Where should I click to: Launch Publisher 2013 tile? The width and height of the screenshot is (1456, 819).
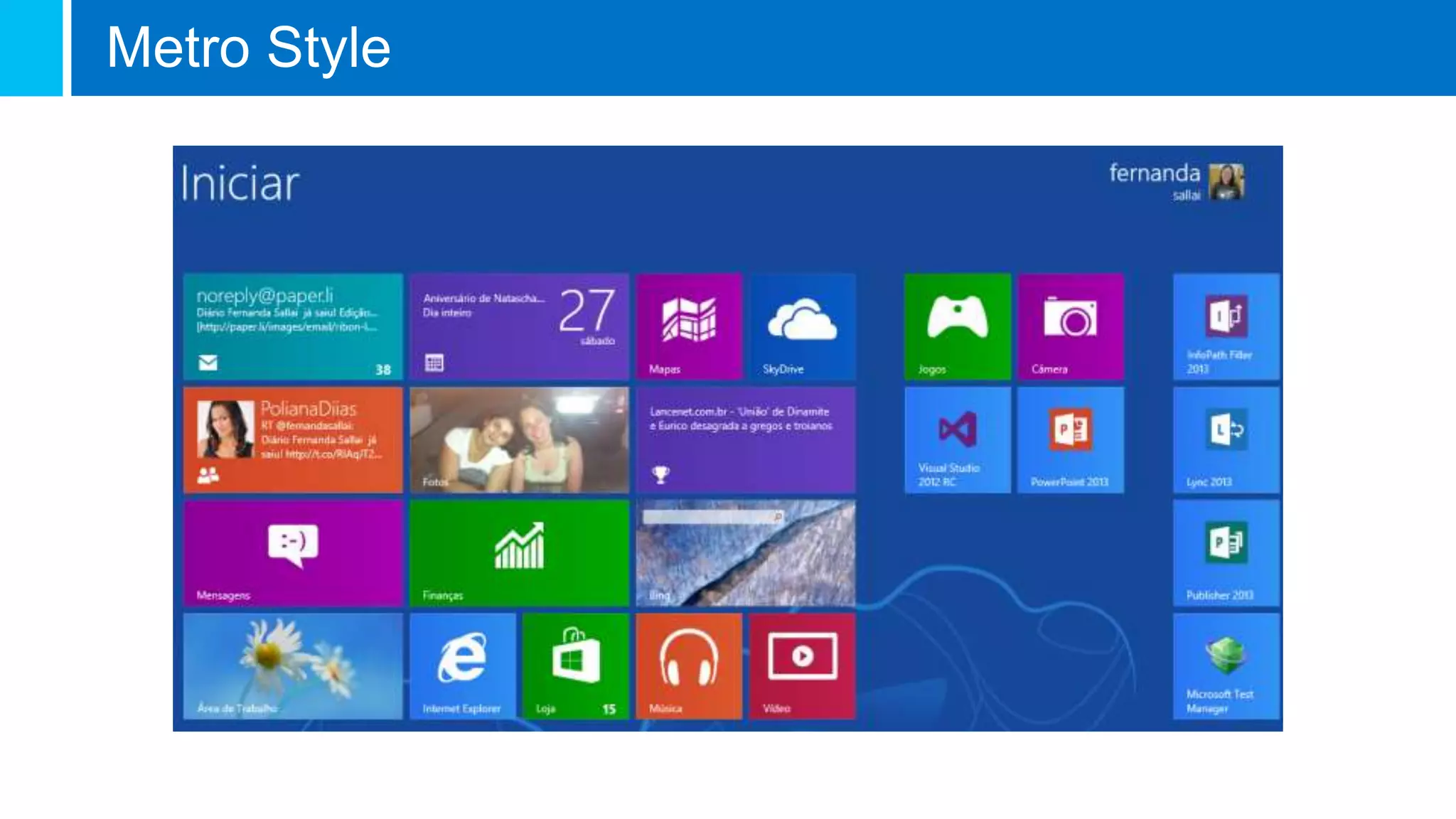click(1226, 553)
